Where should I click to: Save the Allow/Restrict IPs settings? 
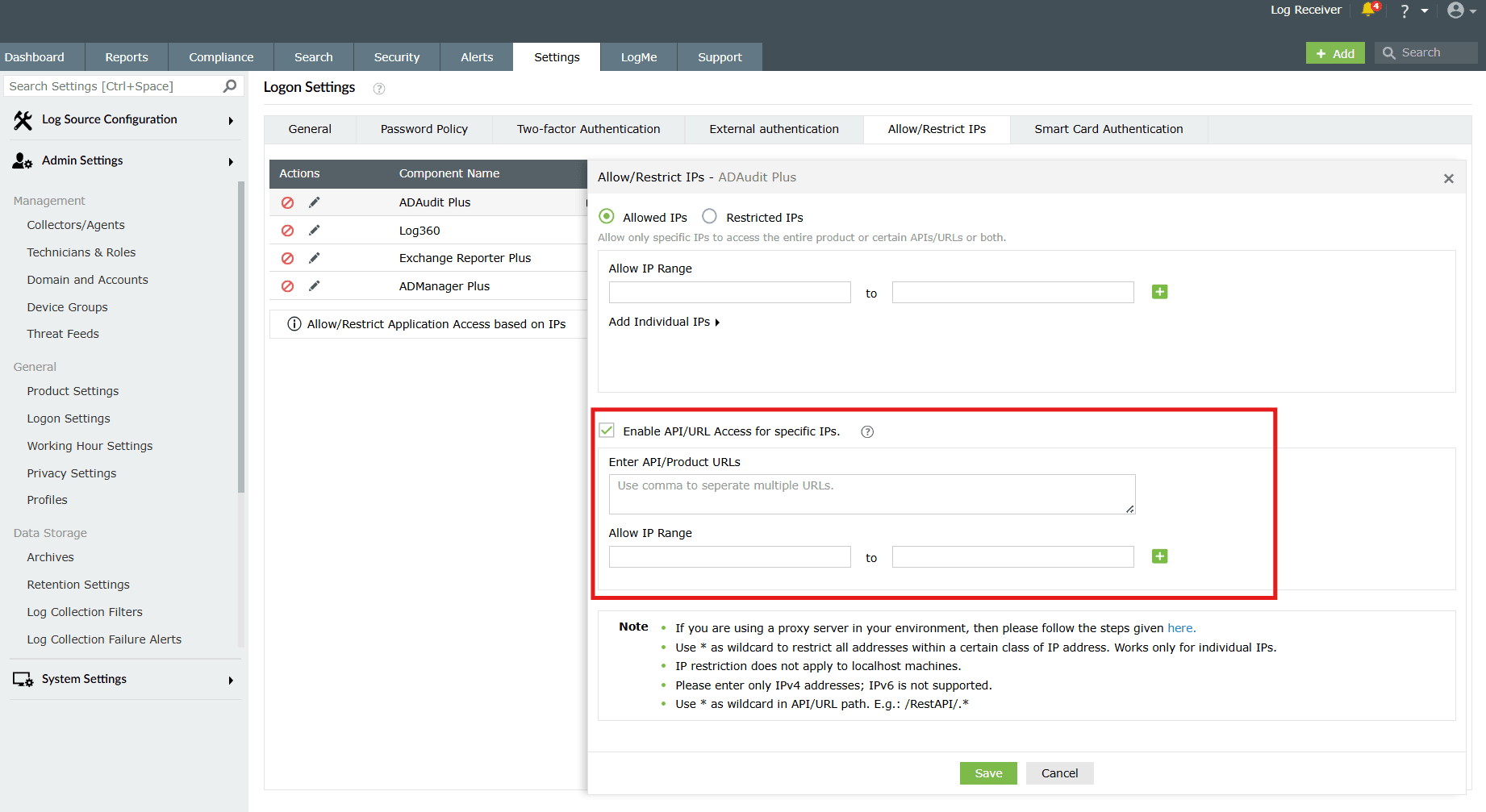[988, 773]
